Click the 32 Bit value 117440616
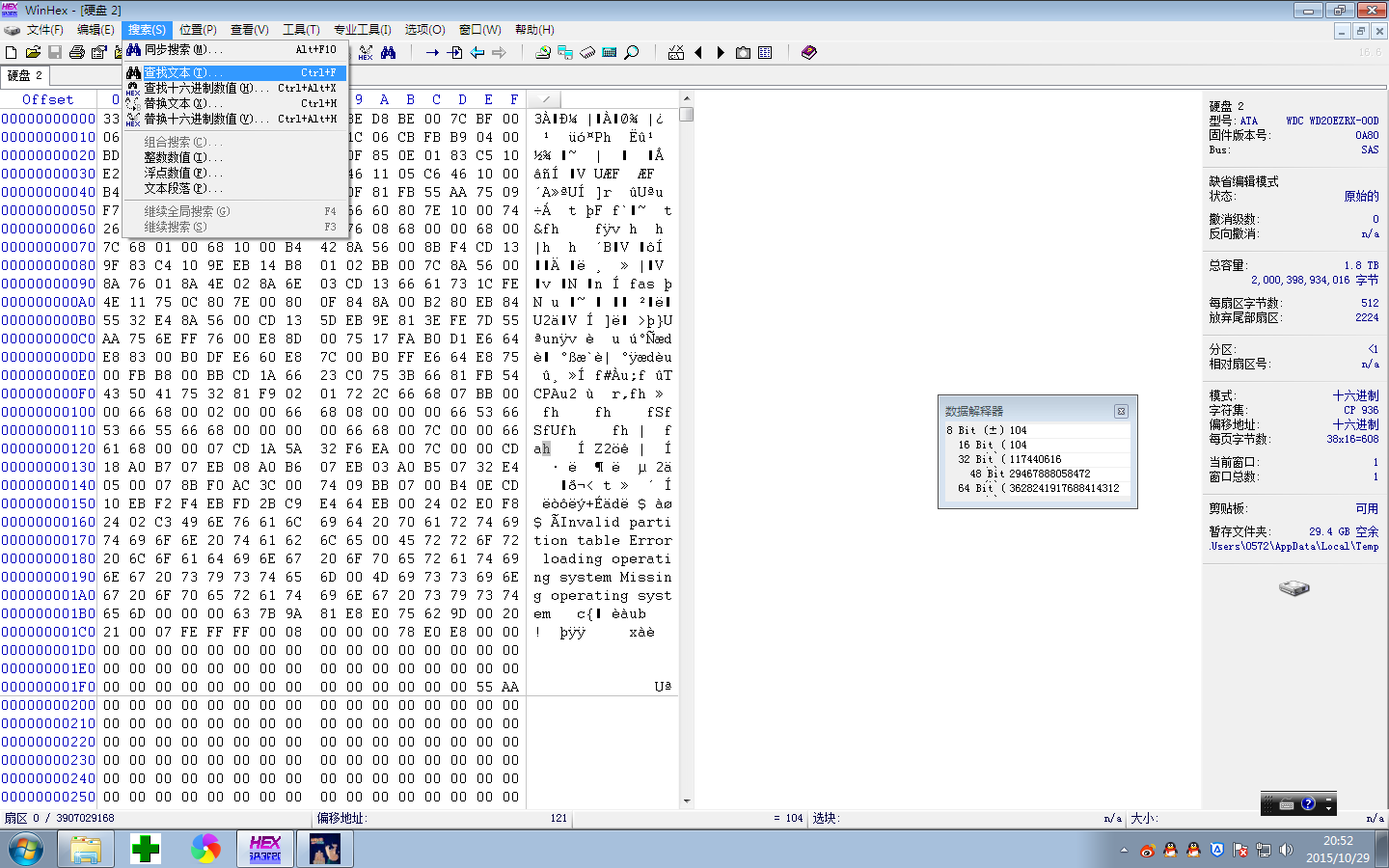 pos(1035,459)
